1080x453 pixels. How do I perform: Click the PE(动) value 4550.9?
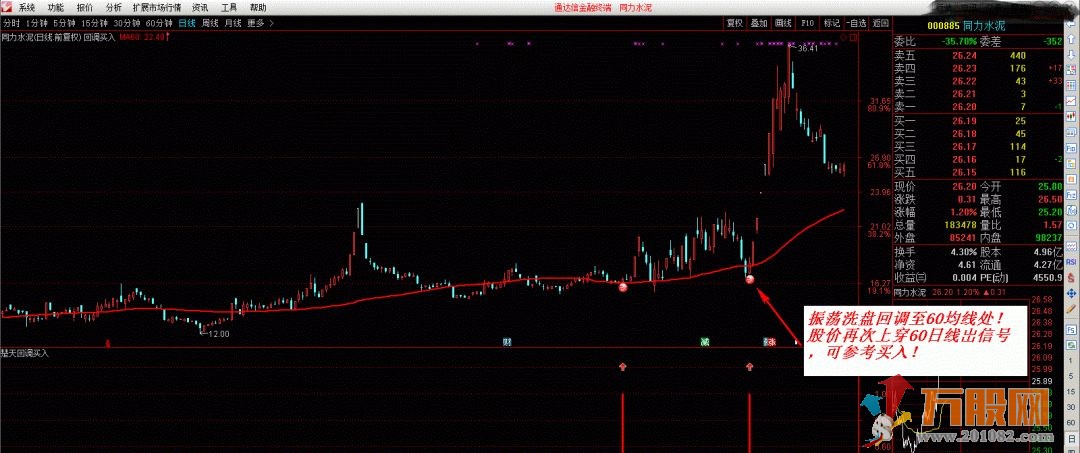(1048, 277)
